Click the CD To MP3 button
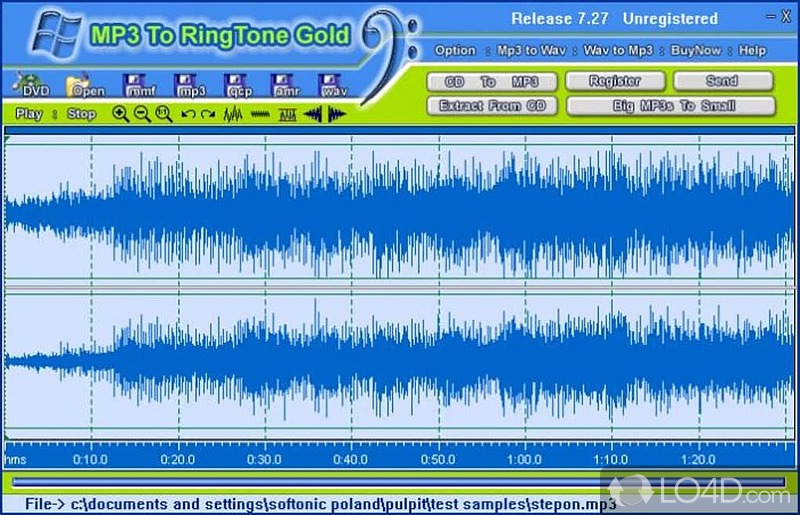800x515 pixels. pos(492,81)
